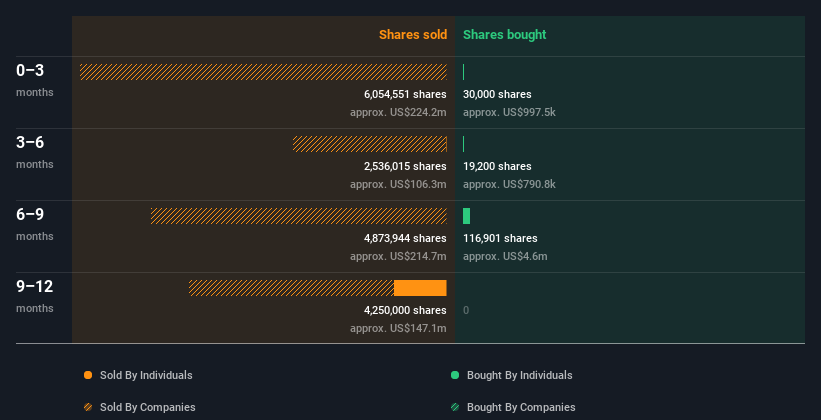This screenshot has height=420, width=821.
Task: Toggle the Sold By Companies legend label
Action: 148,407
